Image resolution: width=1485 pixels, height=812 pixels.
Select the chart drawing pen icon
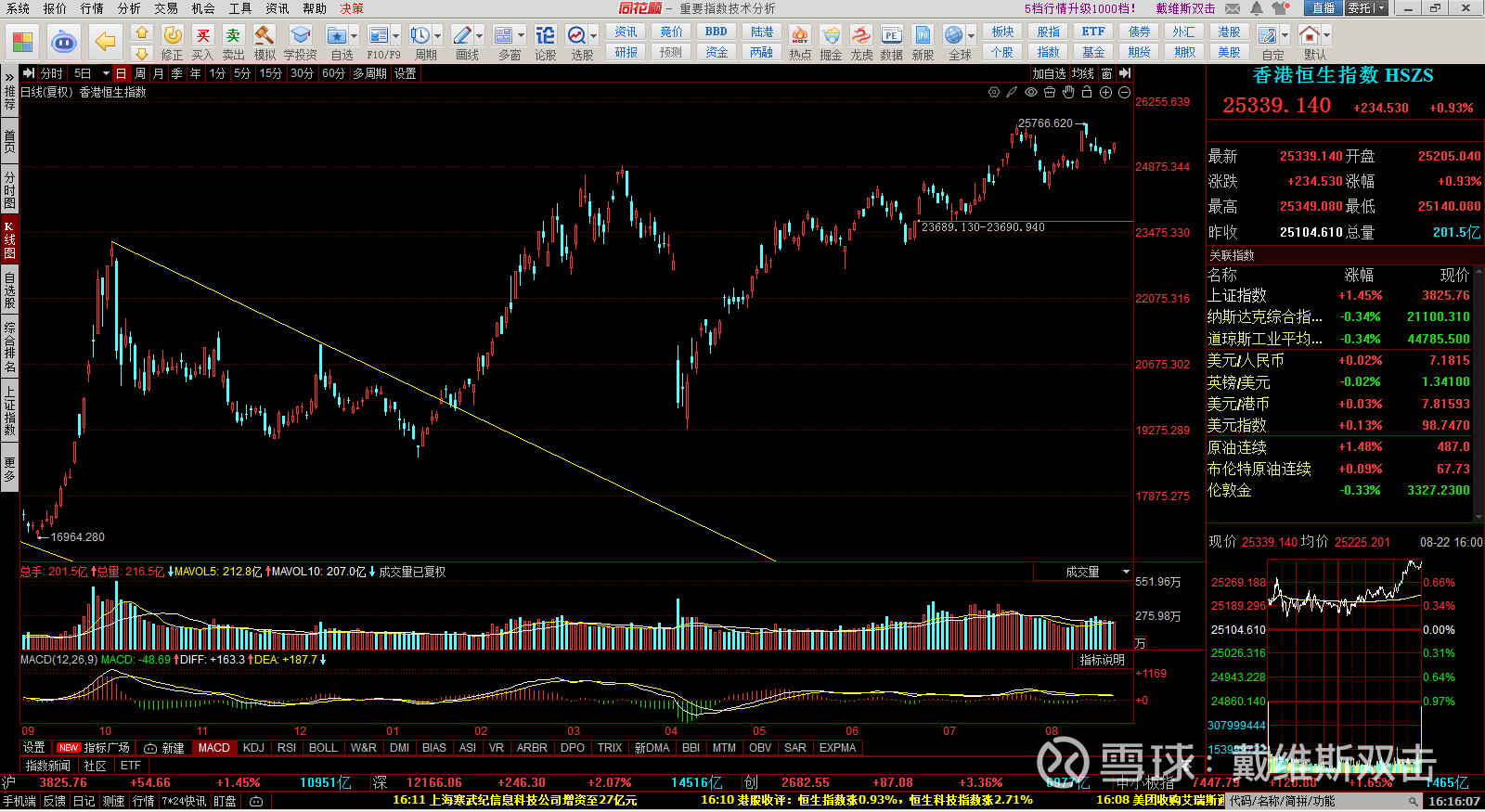tap(1013, 92)
